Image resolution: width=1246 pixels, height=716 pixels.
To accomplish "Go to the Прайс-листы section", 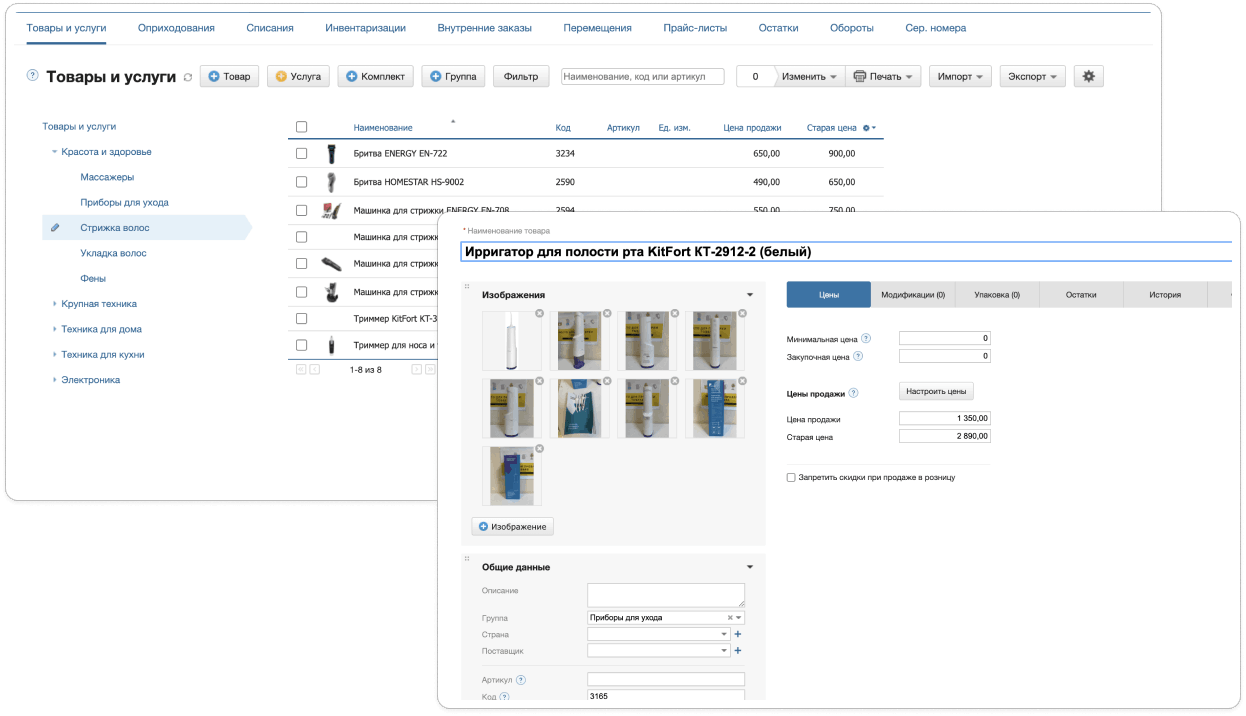I will tap(695, 28).
